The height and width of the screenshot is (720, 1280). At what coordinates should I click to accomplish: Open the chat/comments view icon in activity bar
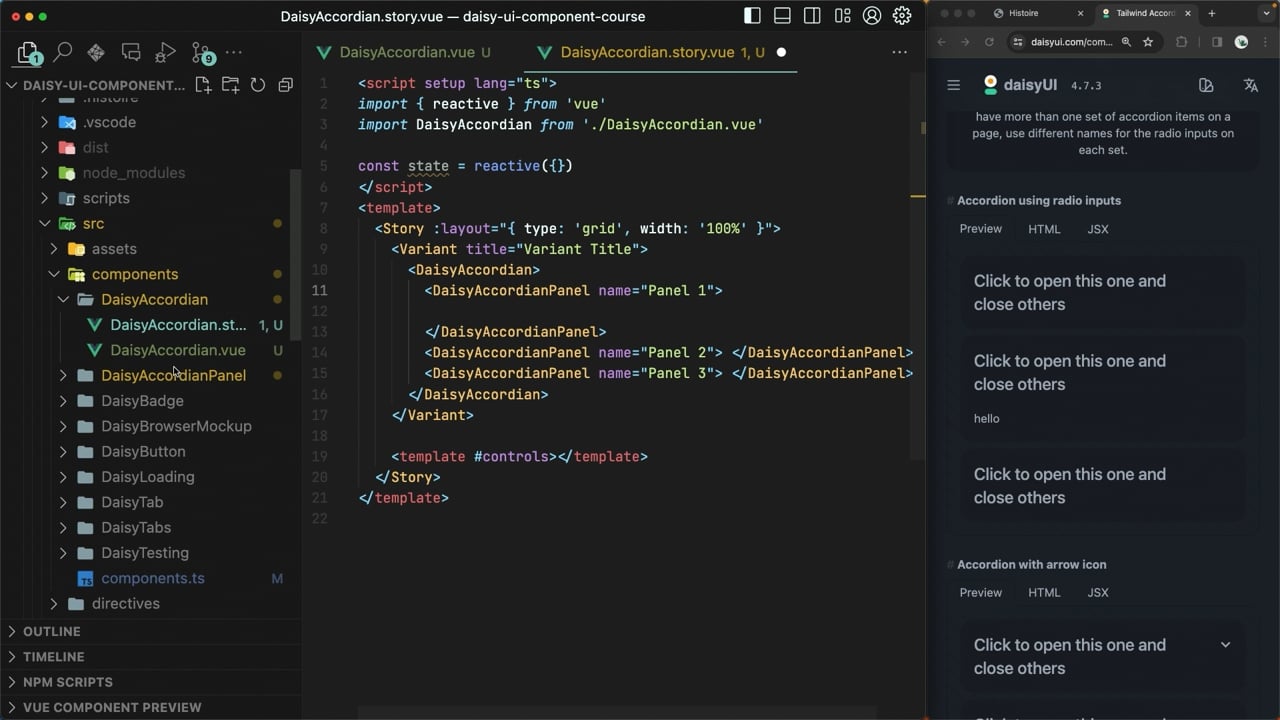pos(131,52)
